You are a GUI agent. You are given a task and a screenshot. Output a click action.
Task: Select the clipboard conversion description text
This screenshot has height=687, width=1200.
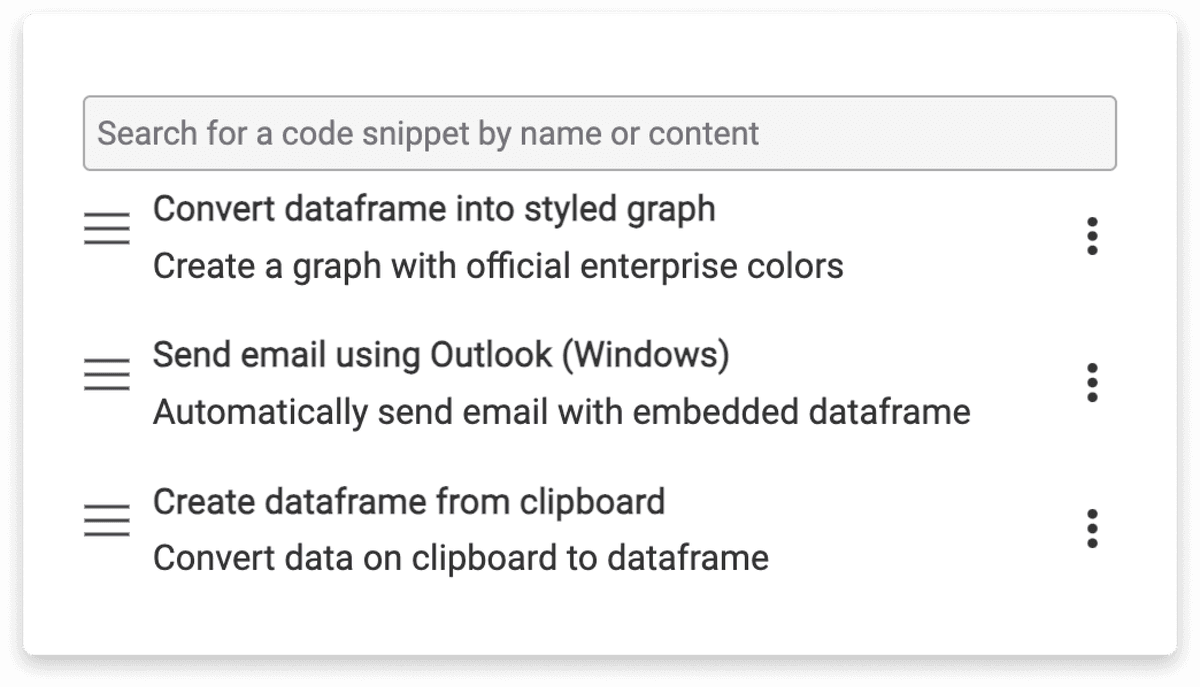[460, 558]
